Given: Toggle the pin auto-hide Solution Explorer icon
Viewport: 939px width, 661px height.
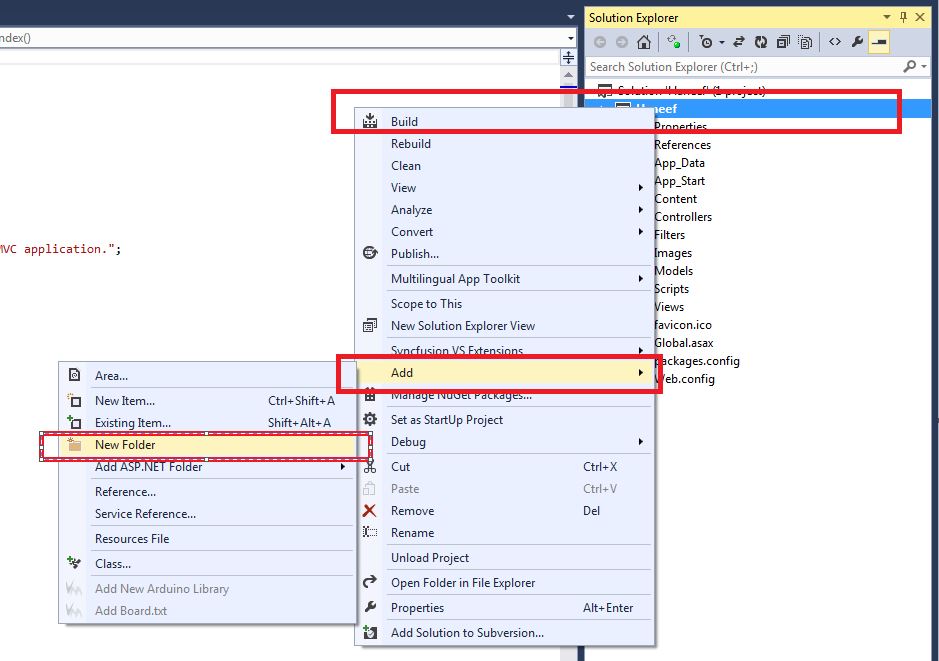Looking at the screenshot, I should (904, 17).
